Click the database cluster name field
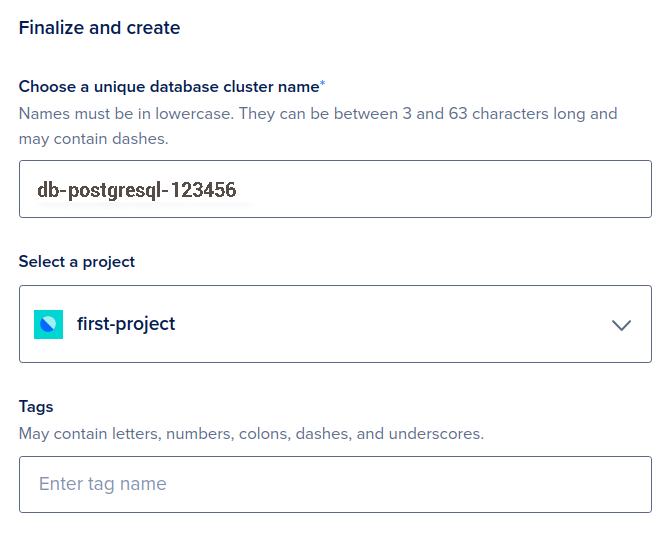 tap(335, 189)
